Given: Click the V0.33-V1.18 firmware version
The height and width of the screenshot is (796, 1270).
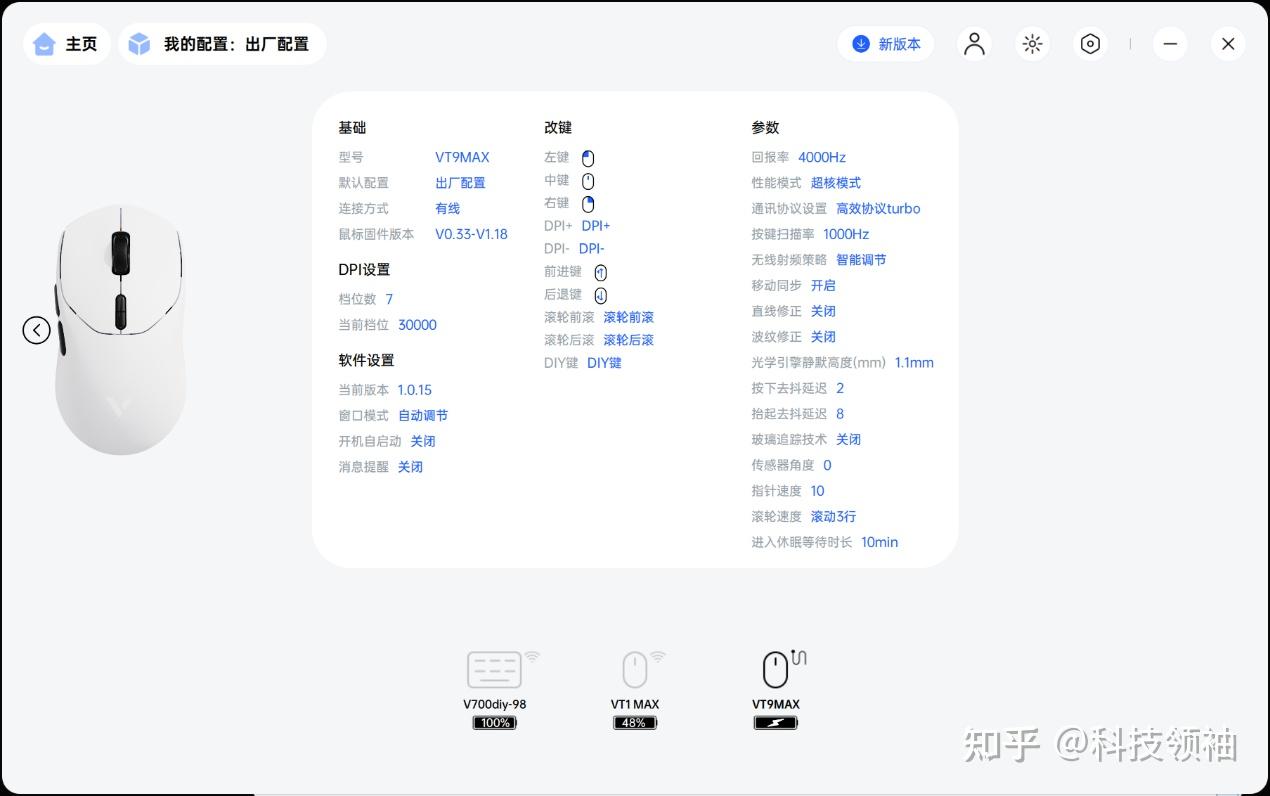Looking at the screenshot, I should pos(471,234).
